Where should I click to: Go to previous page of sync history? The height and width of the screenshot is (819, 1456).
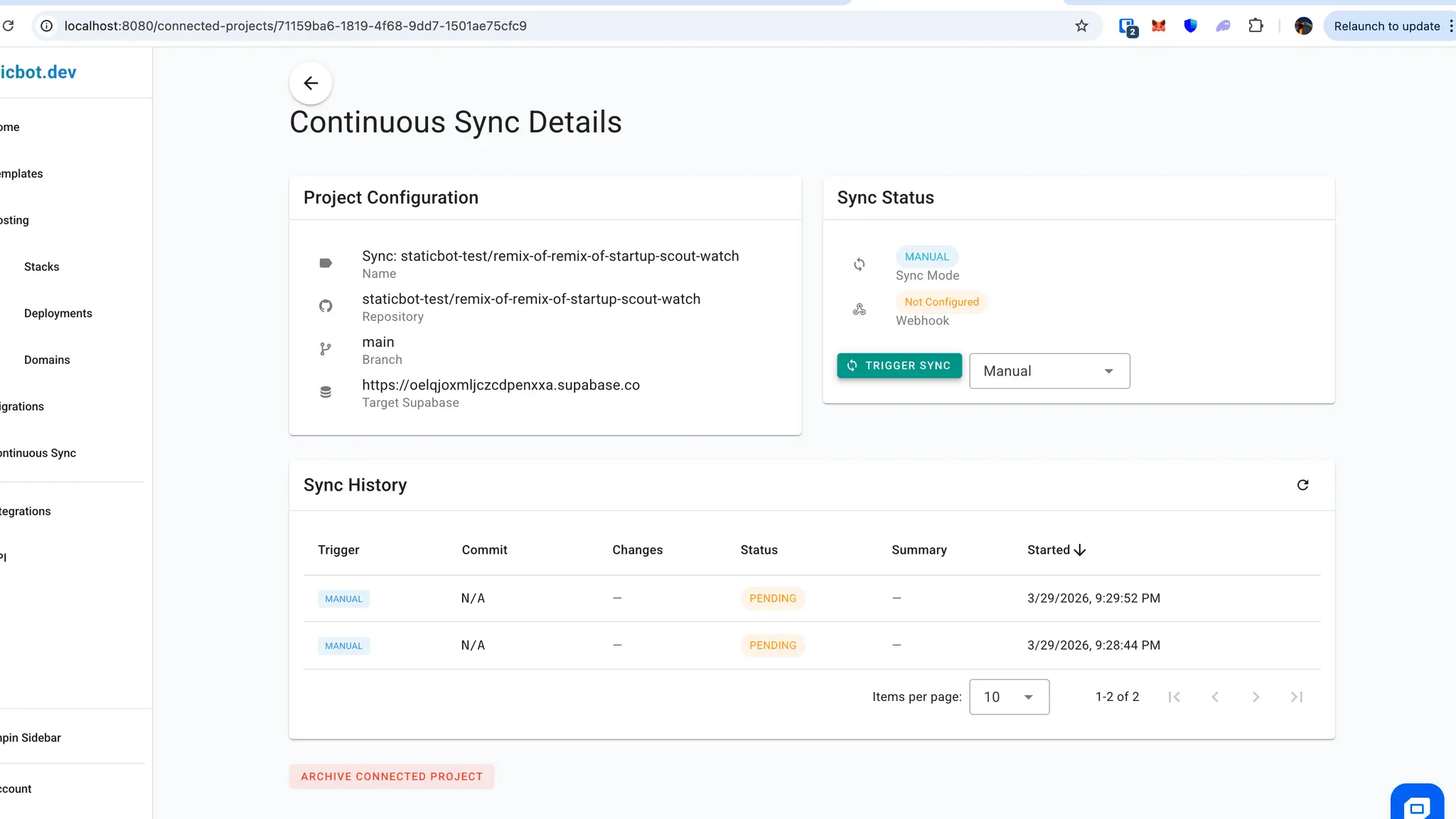coord(1215,697)
